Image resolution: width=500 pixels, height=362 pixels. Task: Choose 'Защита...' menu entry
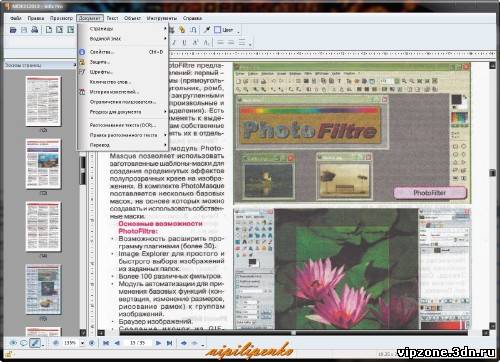tap(123, 62)
